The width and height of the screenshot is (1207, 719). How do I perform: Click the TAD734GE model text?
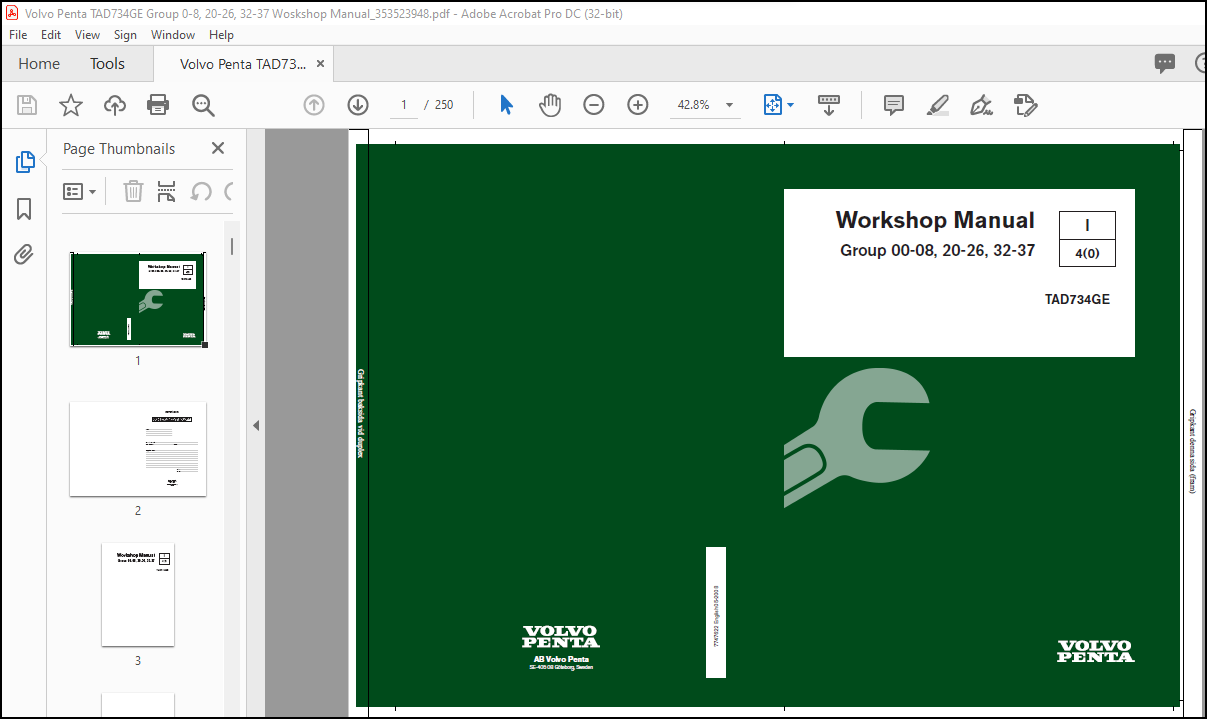pos(1077,299)
